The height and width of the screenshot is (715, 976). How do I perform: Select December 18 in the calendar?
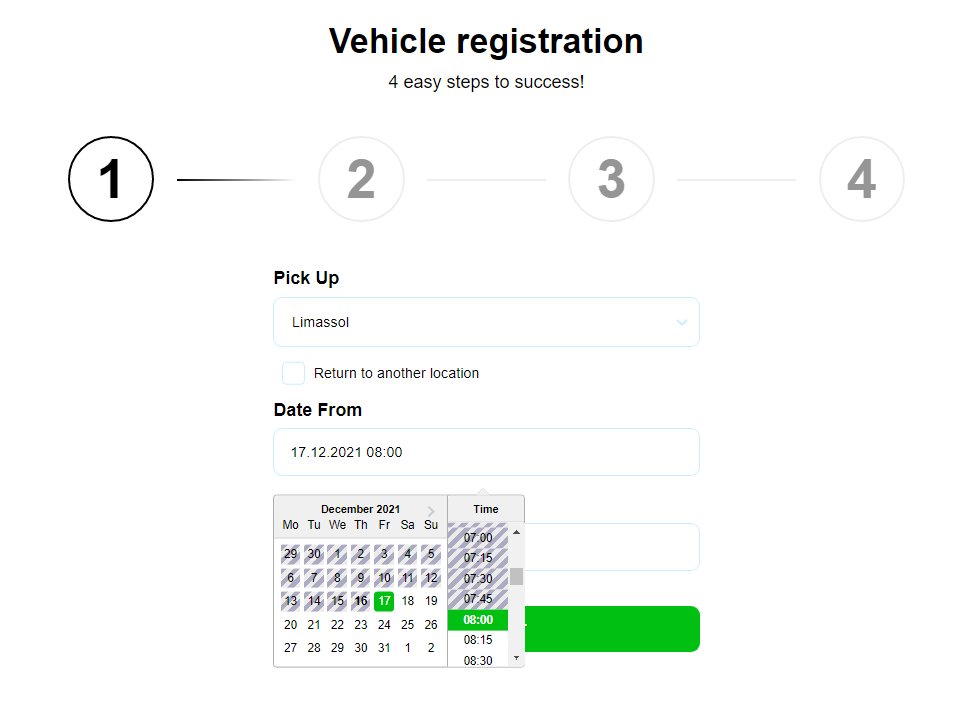tap(407, 601)
